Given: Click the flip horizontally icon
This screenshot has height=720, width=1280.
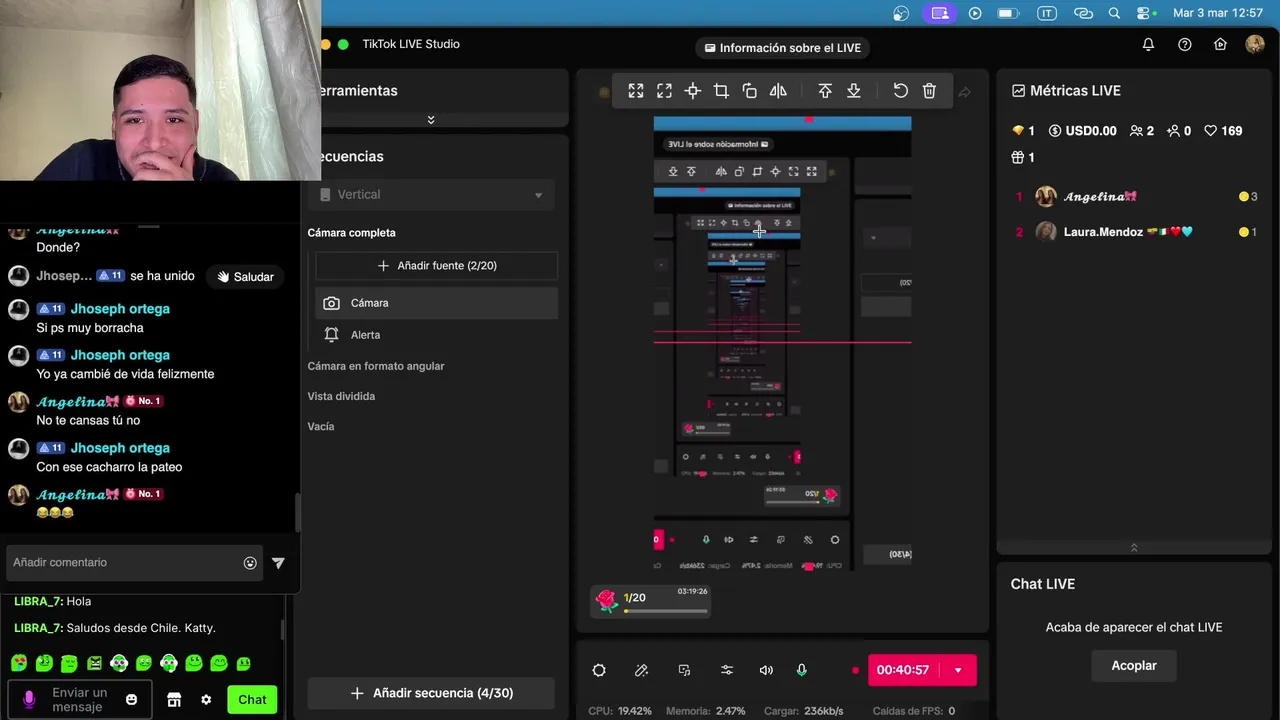Looking at the screenshot, I should [x=778, y=91].
